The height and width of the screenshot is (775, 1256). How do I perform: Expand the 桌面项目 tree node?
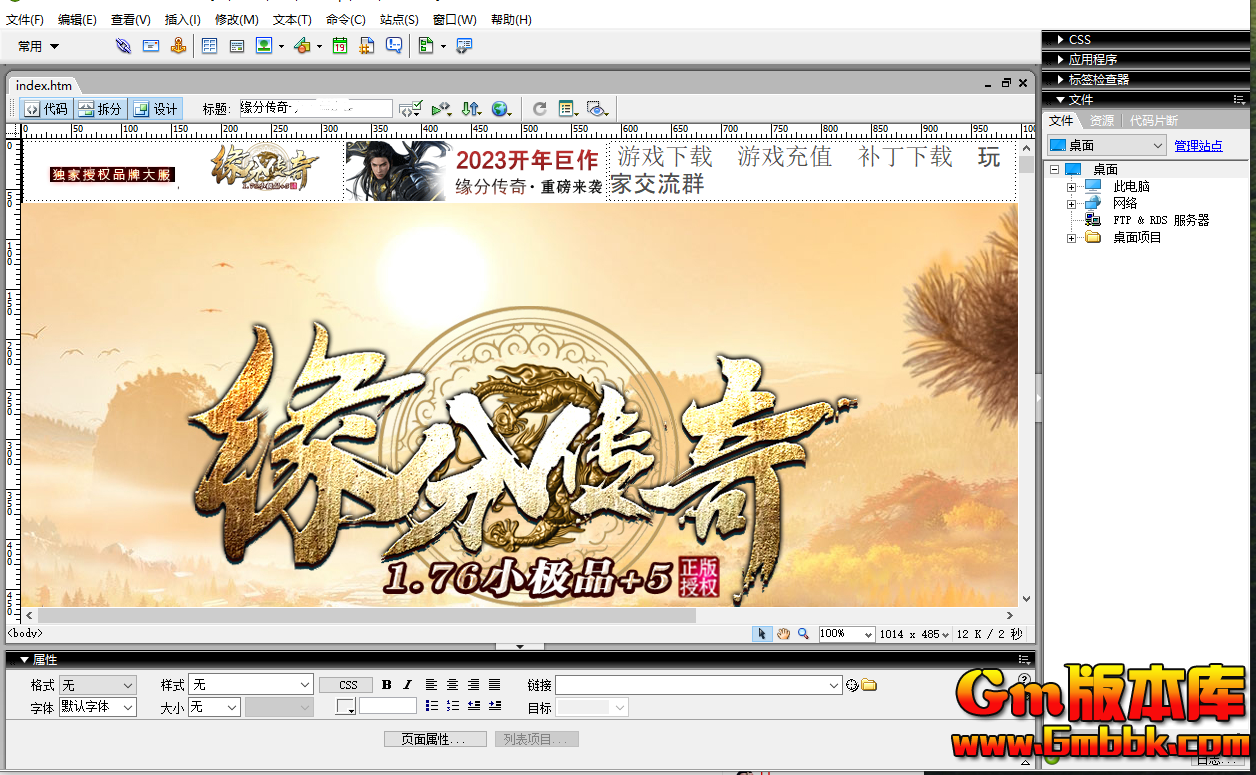tap(1071, 238)
